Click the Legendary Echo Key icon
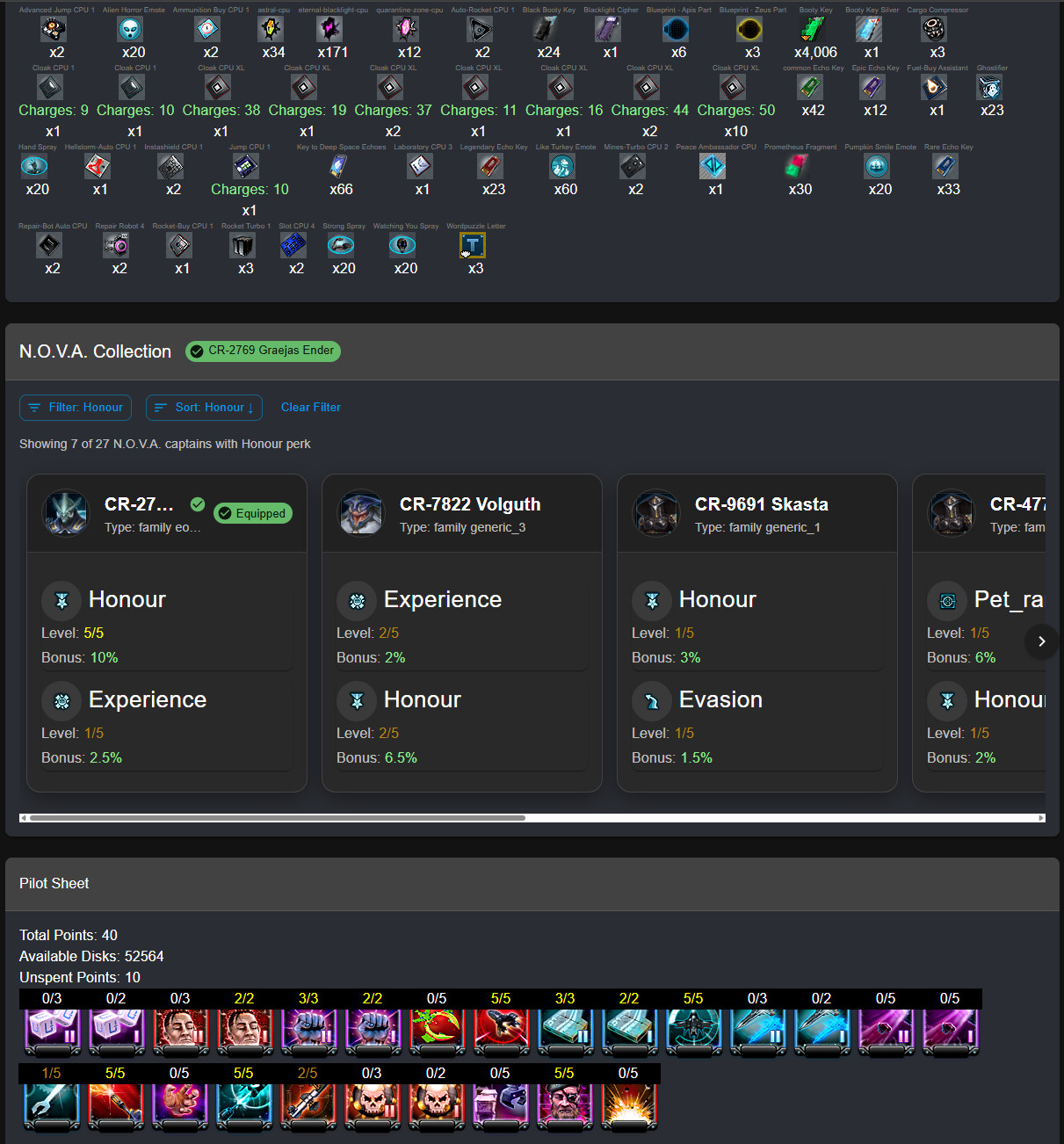Image resolution: width=1064 pixels, height=1144 pixels. [x=490, y=167]
